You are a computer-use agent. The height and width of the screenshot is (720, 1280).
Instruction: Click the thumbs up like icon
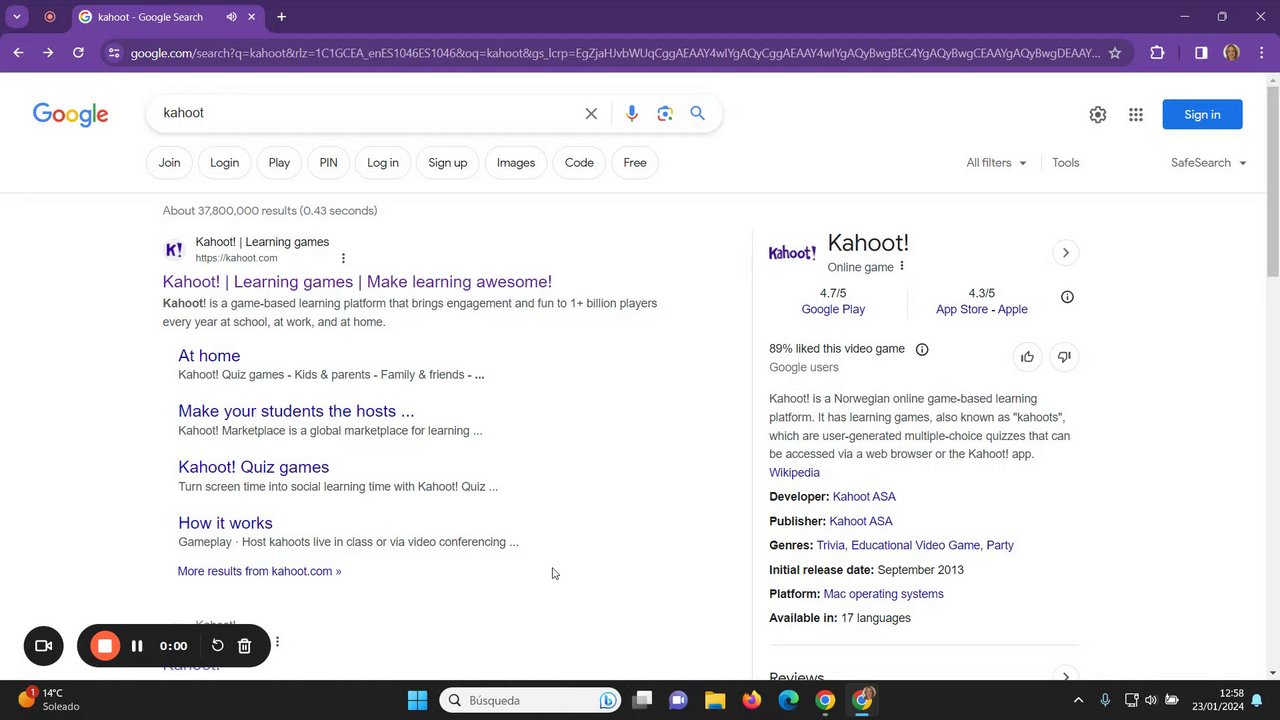click(x=1027, y=357)
